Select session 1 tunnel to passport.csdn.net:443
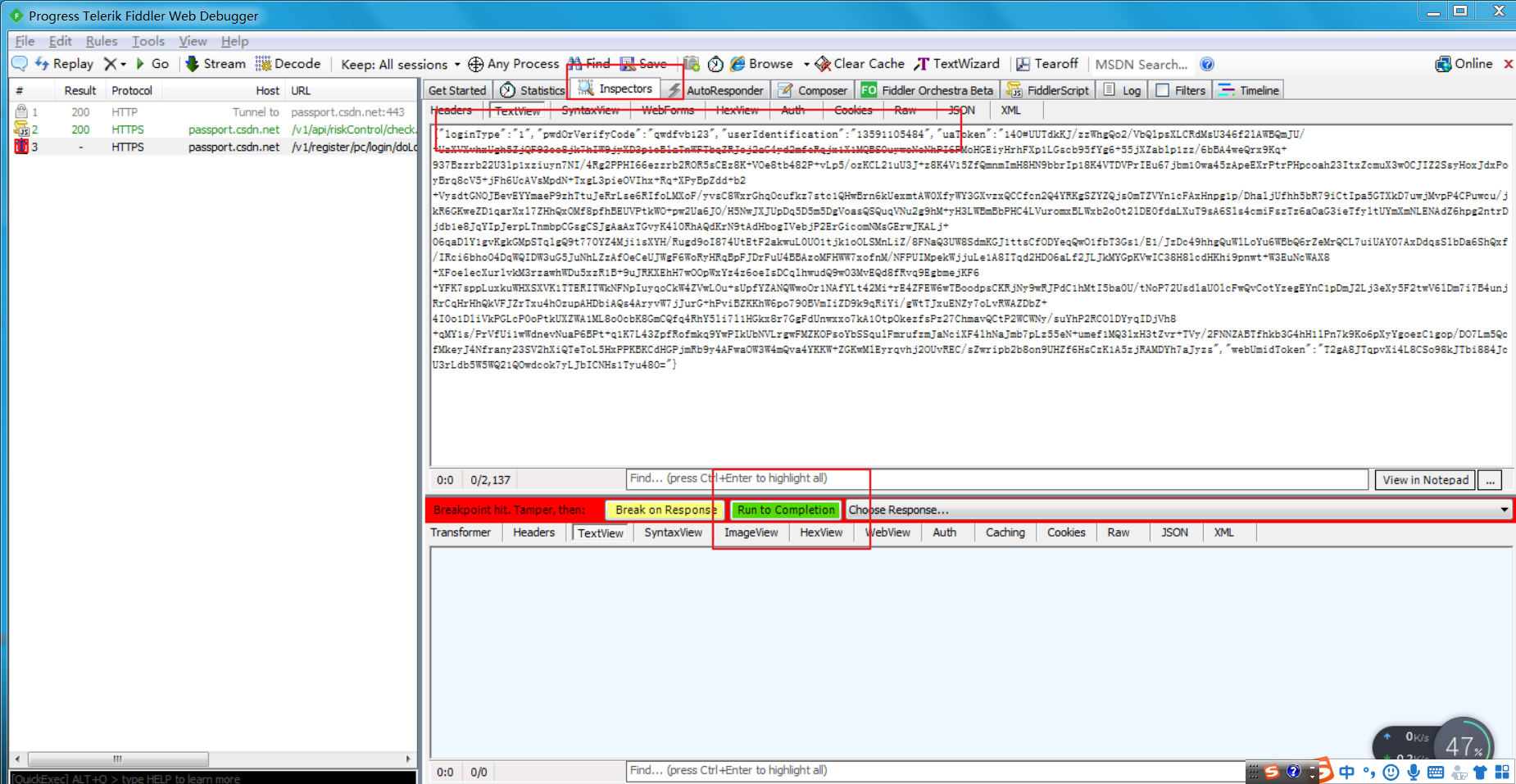 click(x=214, y=112)
